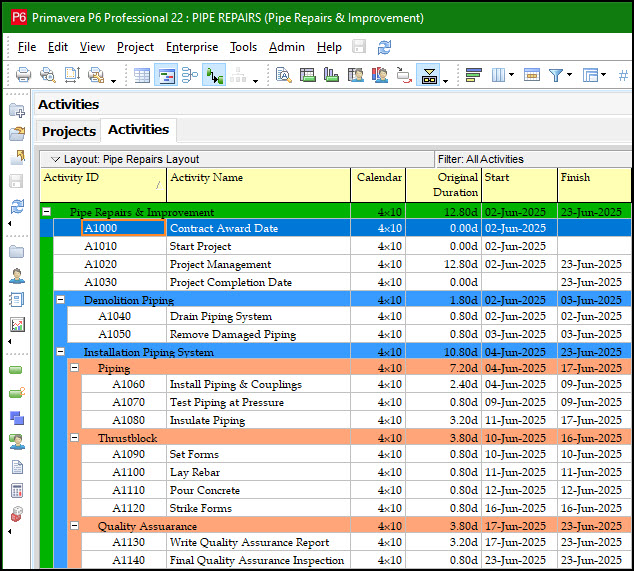This screenshot has width=634, height=571.
Task: Click the Print icon in the toolbar
Action: coord(22,75)
